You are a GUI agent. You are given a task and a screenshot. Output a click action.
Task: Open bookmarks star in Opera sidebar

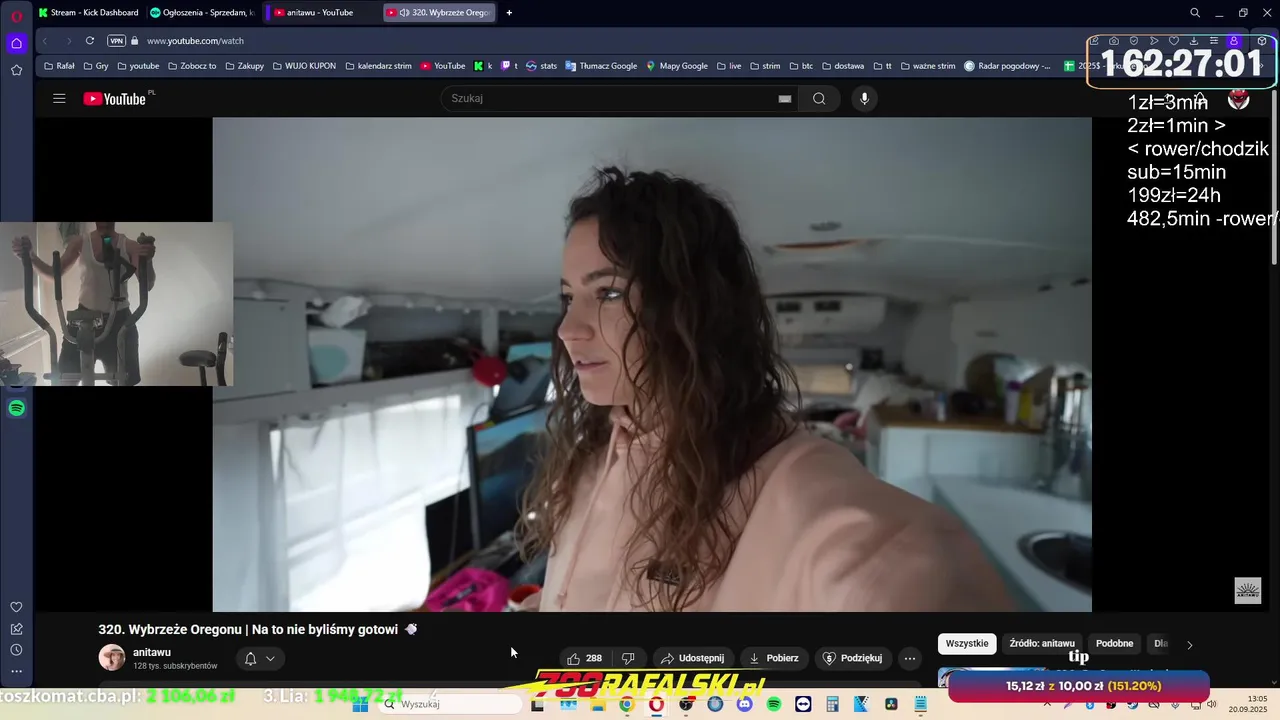click(16, 70)
